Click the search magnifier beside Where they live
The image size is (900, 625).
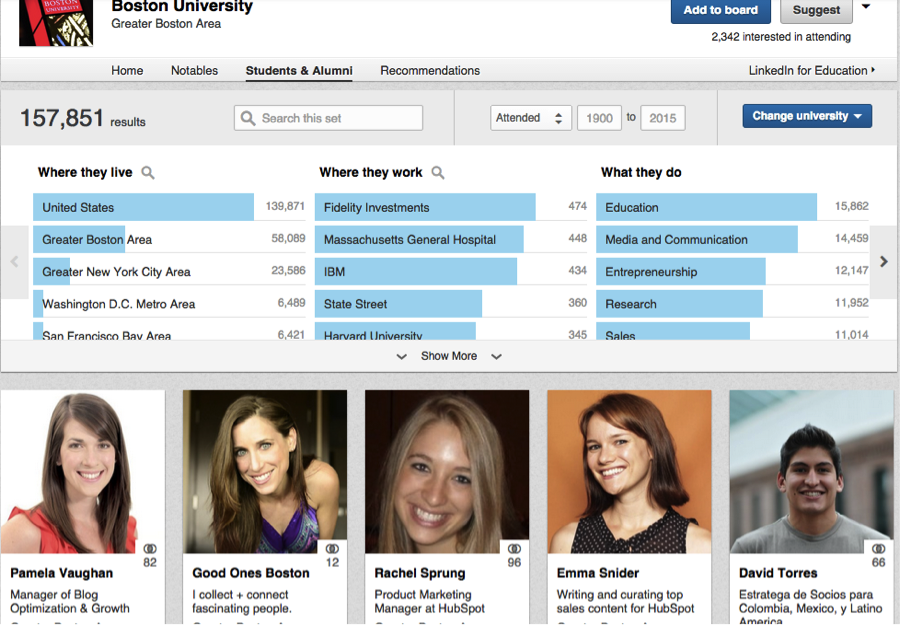148,172
